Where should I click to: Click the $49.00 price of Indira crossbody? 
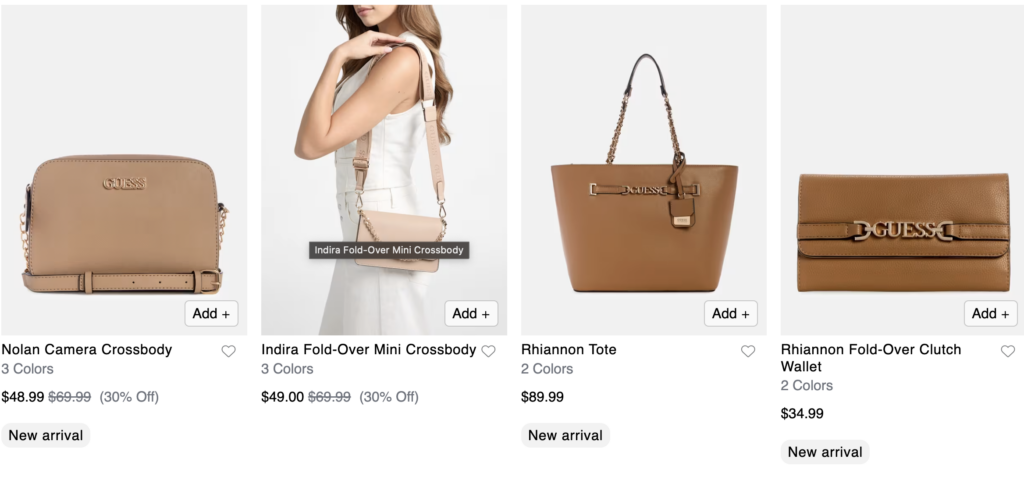coord(283,397)
